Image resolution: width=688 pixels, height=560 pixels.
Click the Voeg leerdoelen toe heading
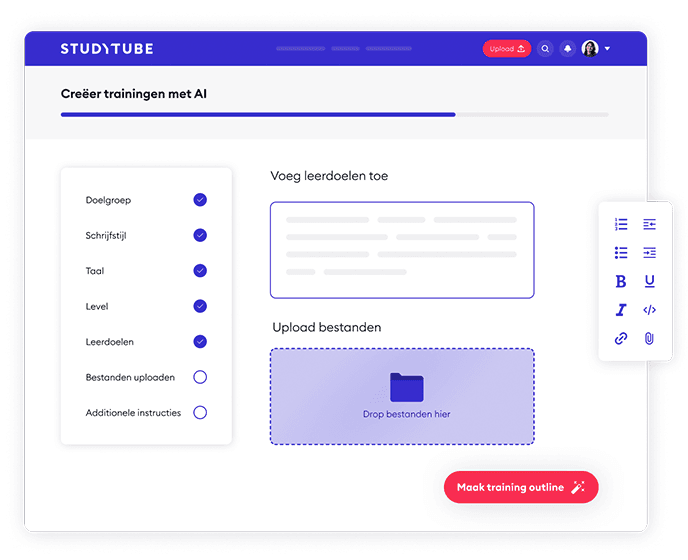pyautogui.click(x=329, y=176)
